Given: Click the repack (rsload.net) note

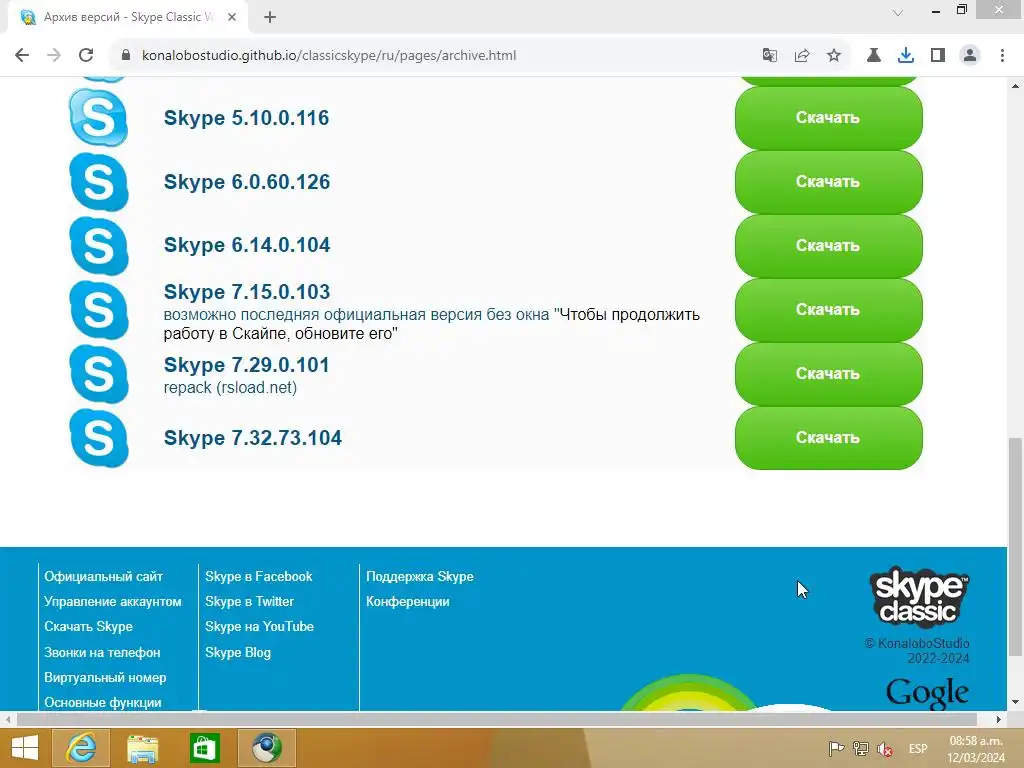Looking at the screenshot, I should coord(230,387).
